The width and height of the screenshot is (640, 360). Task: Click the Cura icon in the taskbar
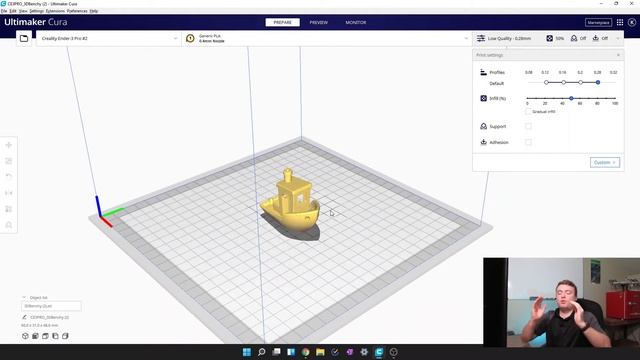[379, 352]
